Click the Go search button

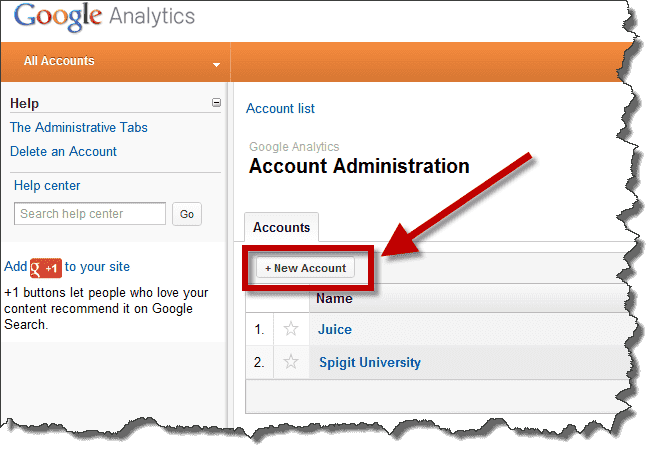click(187, 214)
